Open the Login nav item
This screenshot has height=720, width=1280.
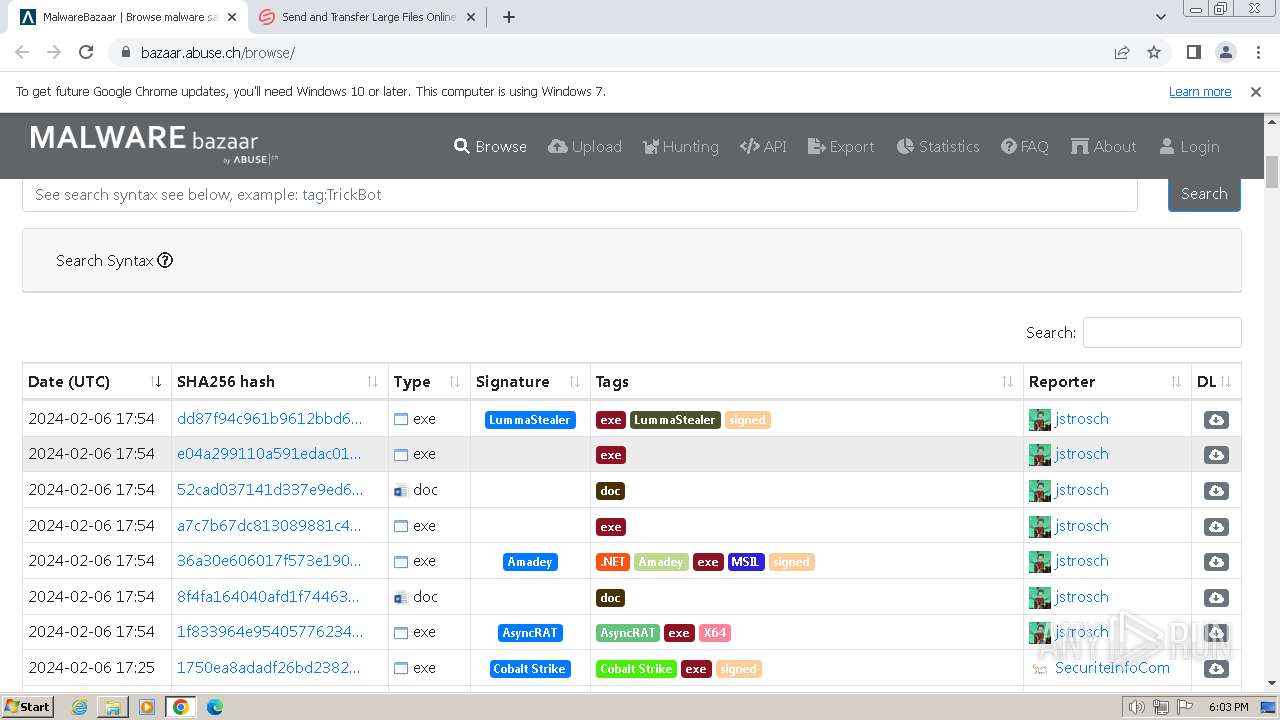coord(1189,147)
